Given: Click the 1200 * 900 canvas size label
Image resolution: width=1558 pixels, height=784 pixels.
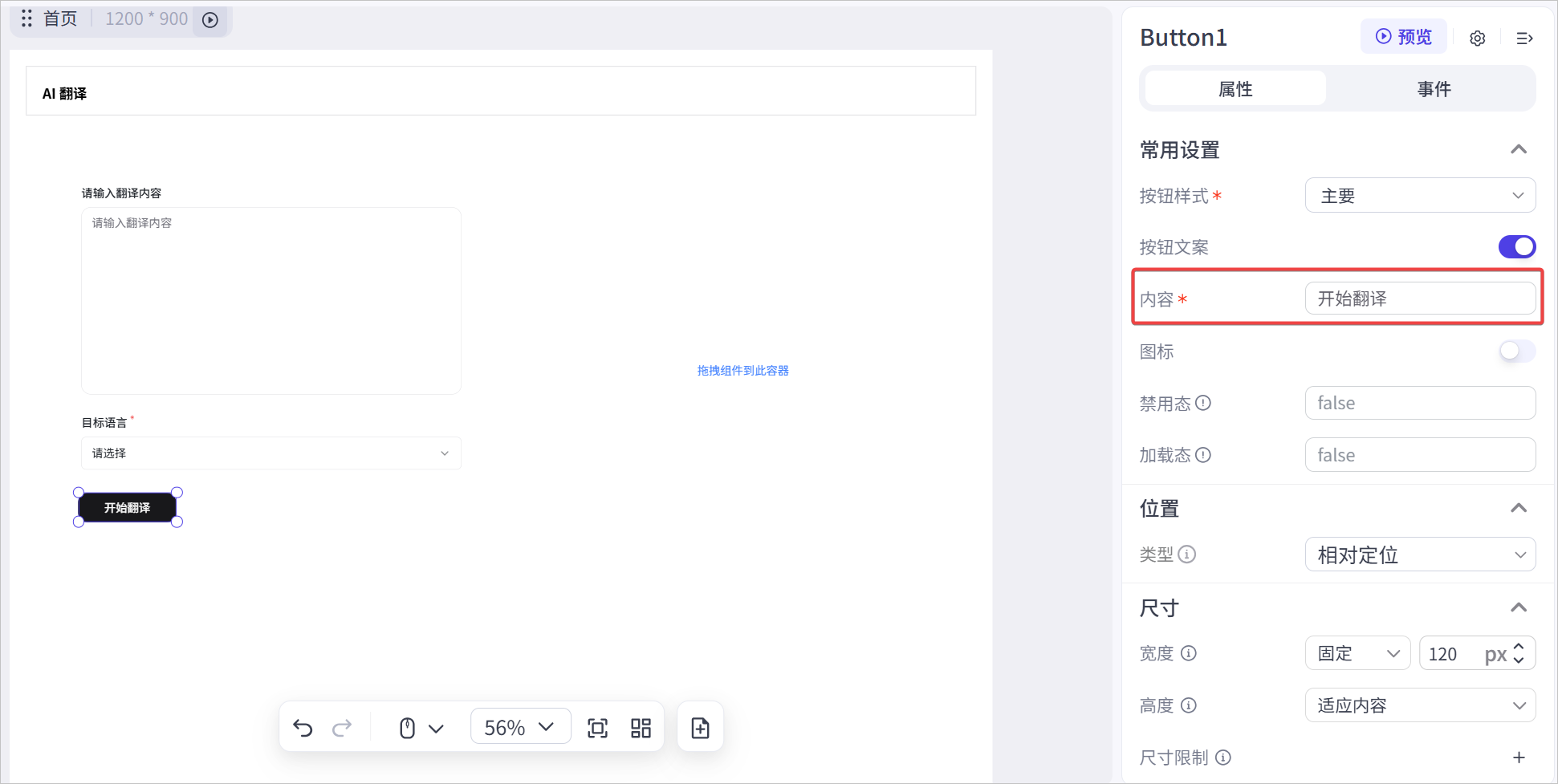Looking at the screenshot, I should (147, 18).
